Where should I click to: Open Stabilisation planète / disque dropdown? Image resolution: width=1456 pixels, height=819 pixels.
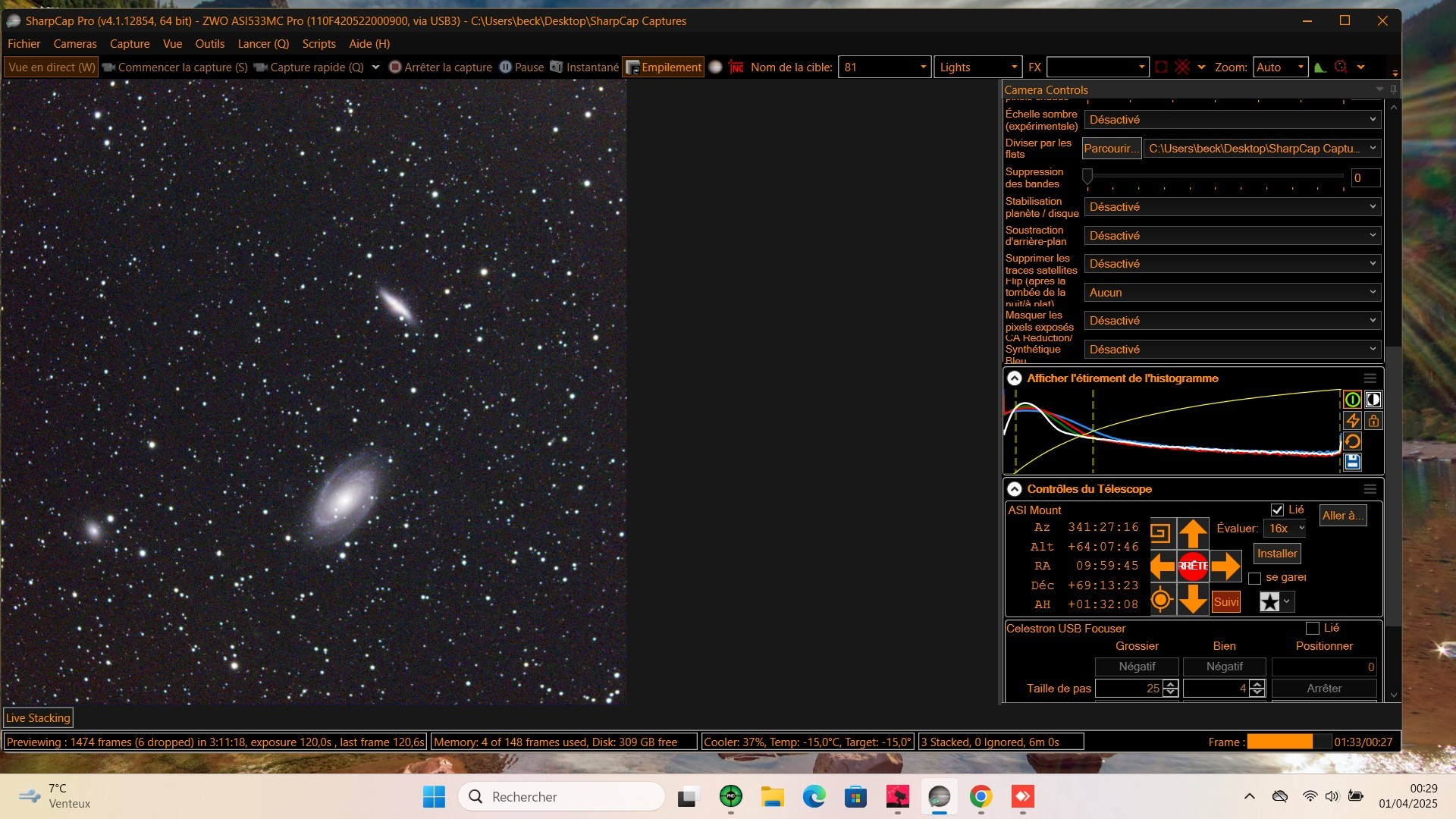[x=1232, y=207]
